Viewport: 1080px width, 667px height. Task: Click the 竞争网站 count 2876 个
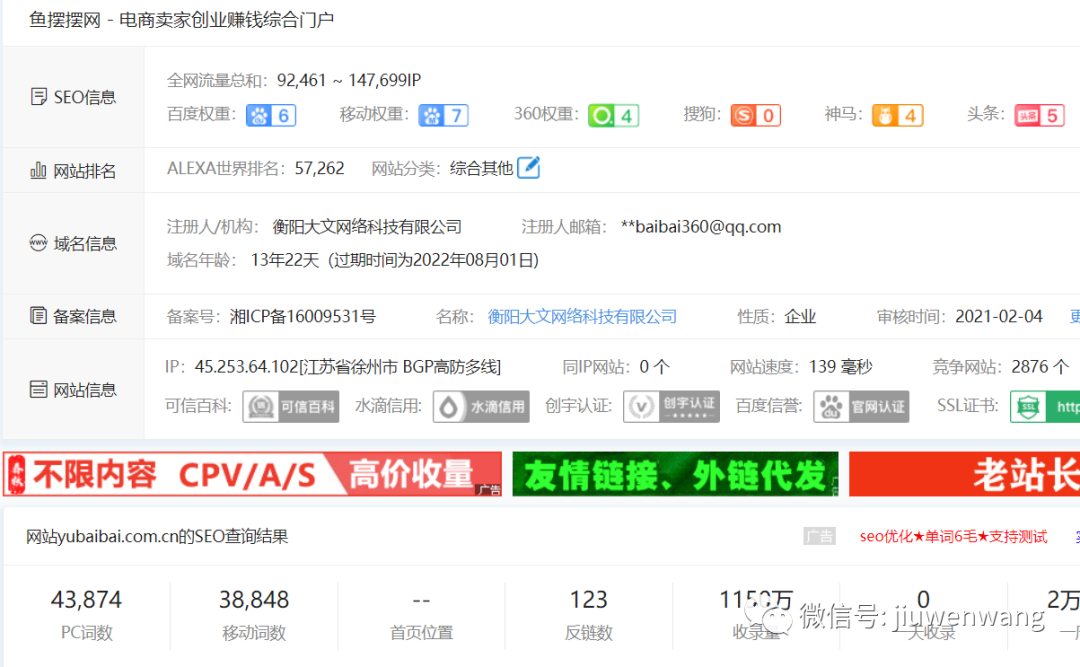pos(1040,367)
